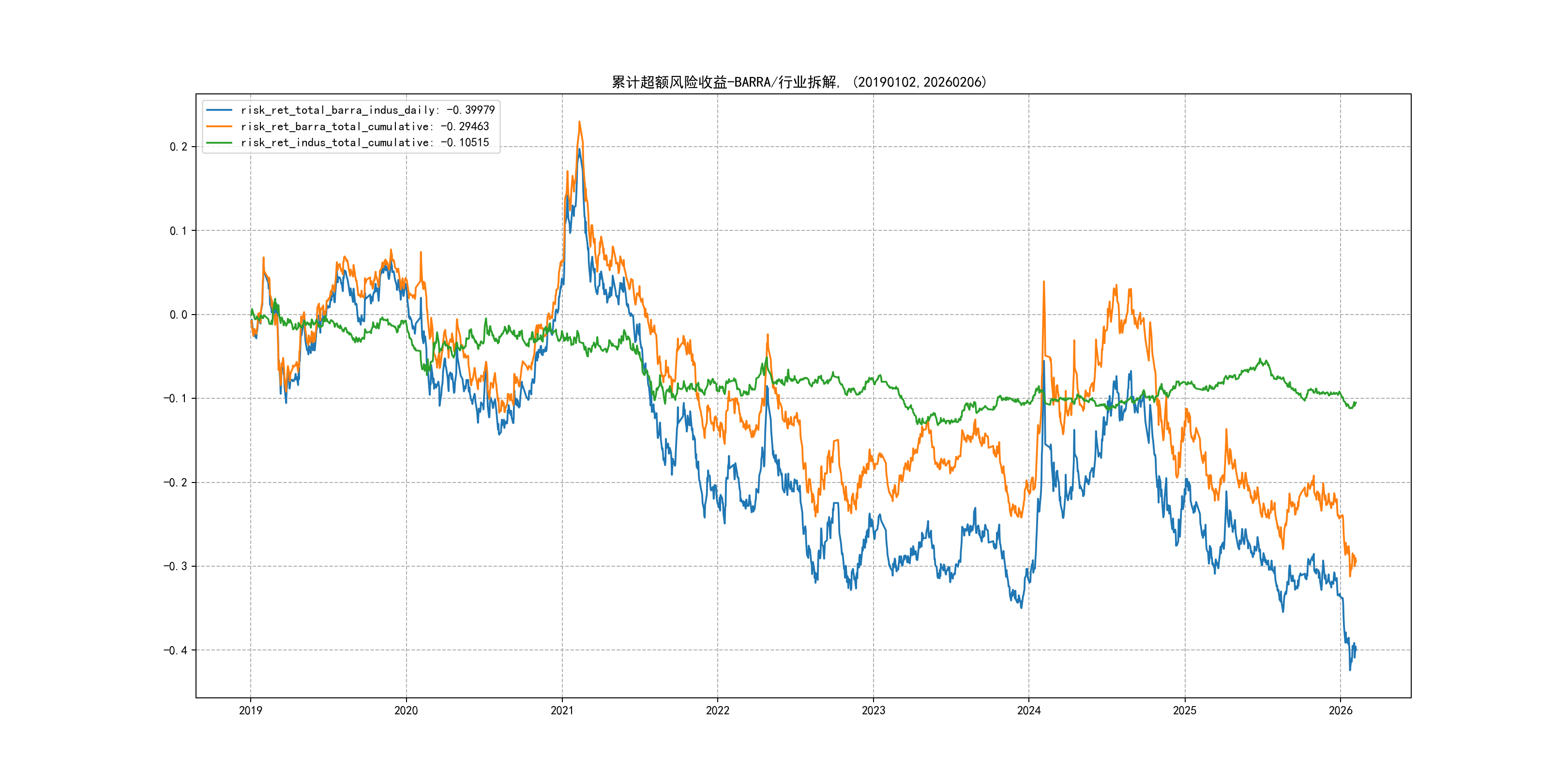Click the chart title with BARRA text
1568x784 pixels.
(x=799, y=82)
